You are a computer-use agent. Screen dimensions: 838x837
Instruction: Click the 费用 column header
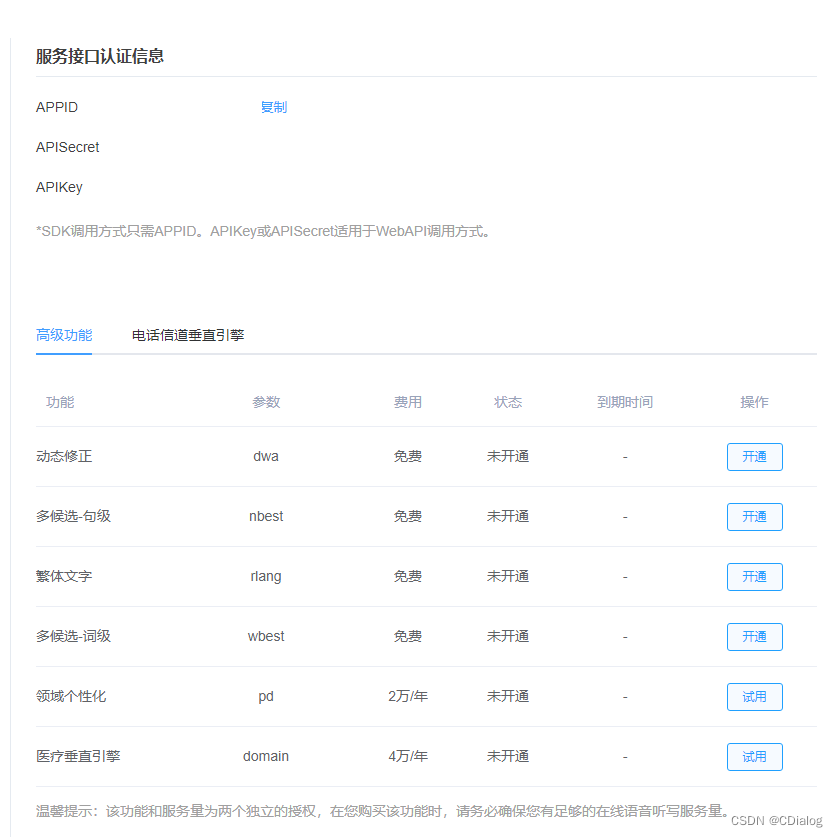408,402
